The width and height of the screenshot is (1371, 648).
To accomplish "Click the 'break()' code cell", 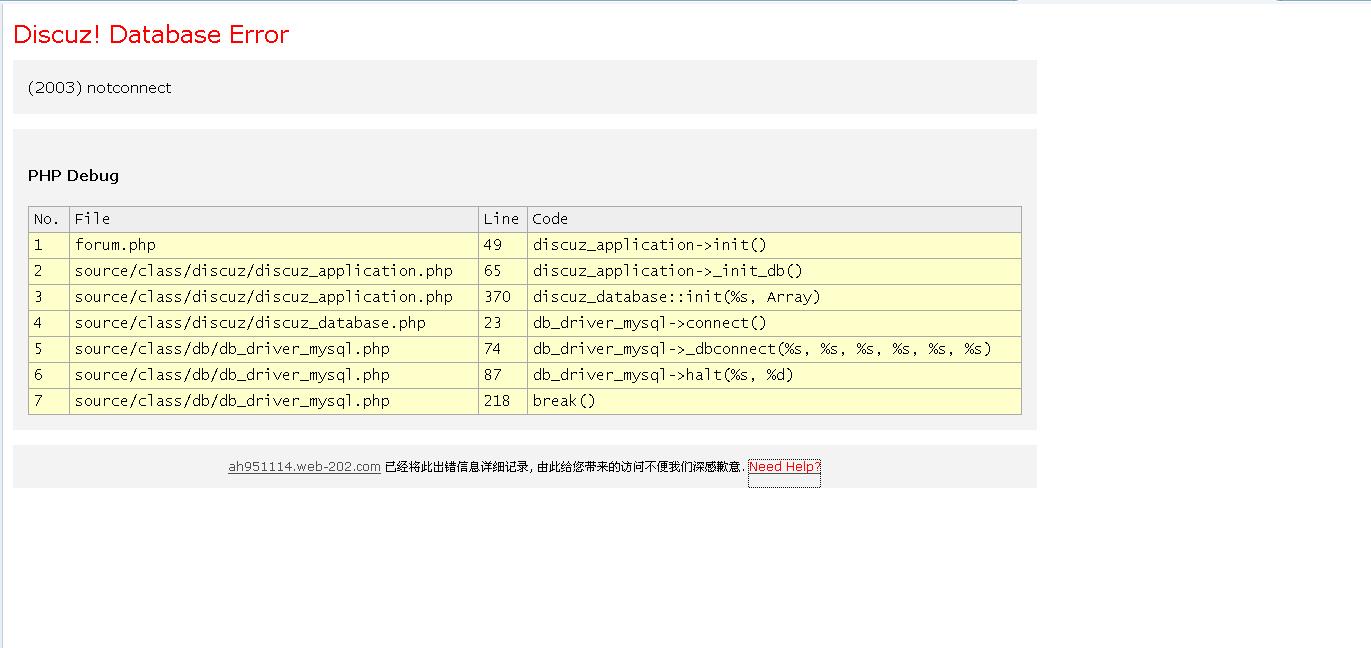I will (774, 401).
